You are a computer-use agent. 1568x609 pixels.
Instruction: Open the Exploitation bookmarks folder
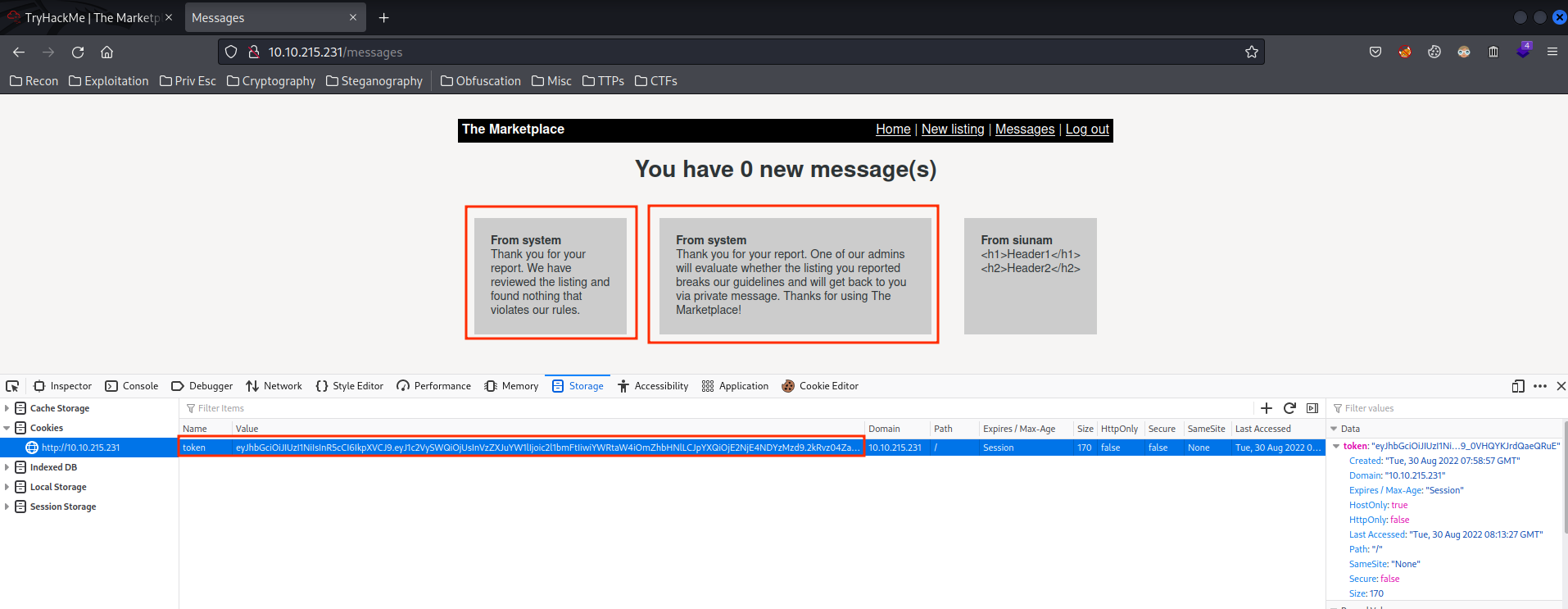coord(109,80)
